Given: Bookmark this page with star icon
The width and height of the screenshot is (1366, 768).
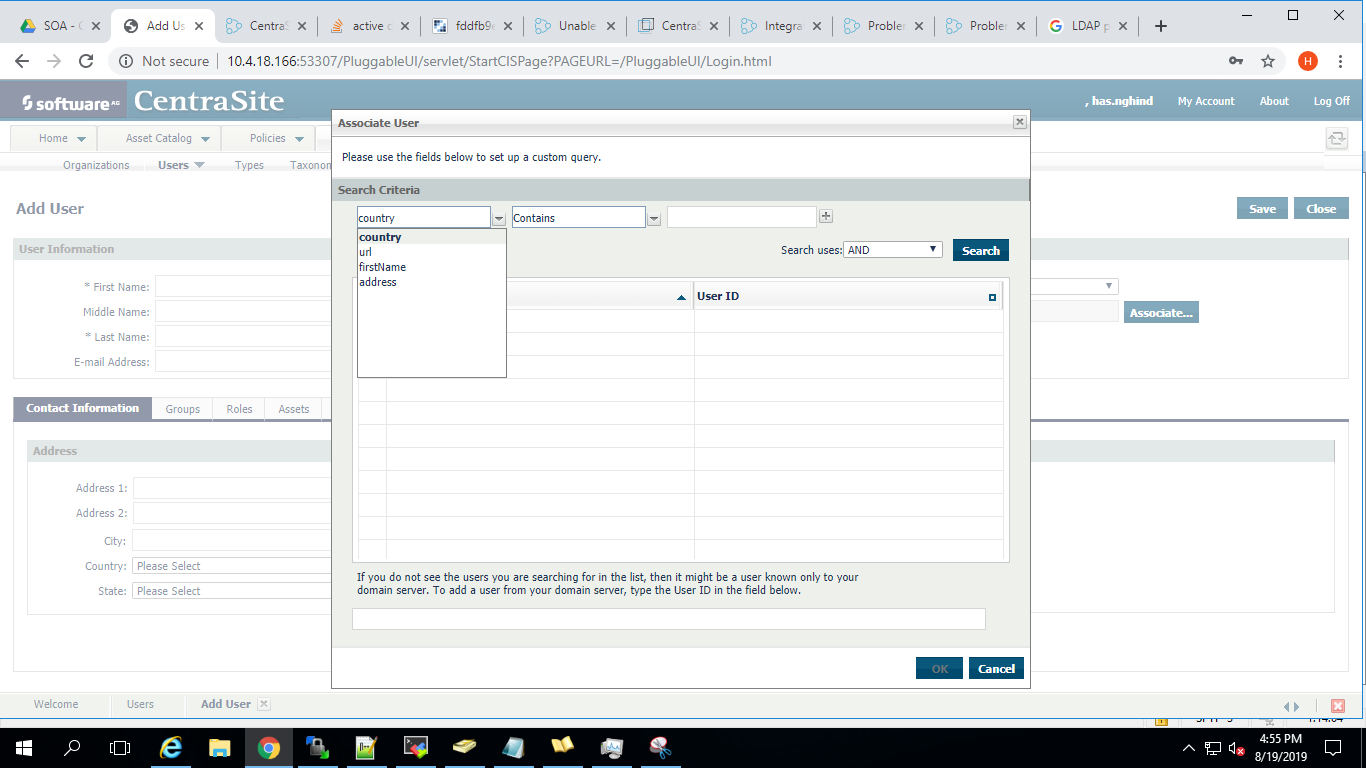Looking at the screenshot, I should click(x=1268, y=61).
